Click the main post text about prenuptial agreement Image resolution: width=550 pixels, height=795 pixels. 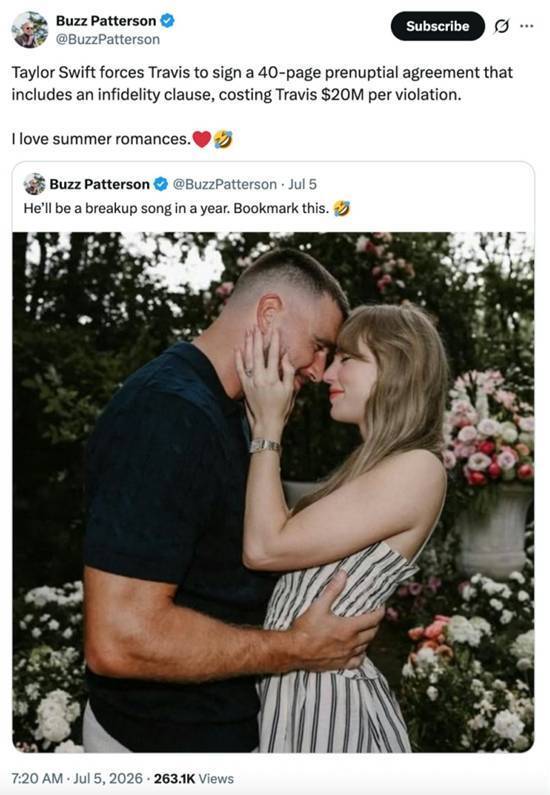(x=262, y=83)
